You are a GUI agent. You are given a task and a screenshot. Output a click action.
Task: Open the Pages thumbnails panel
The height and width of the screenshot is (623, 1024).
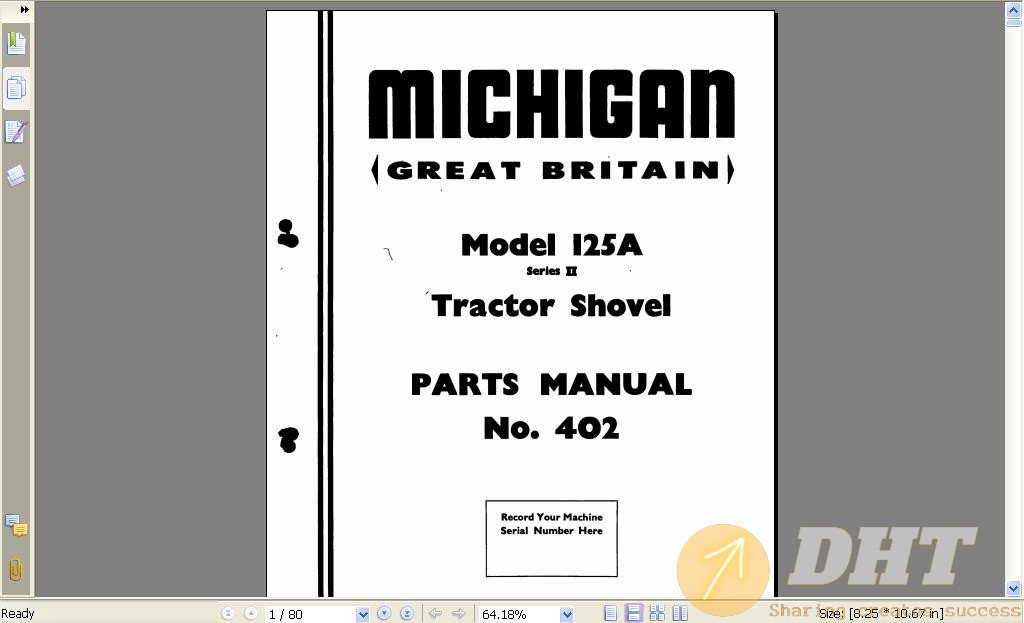[16, 88]
